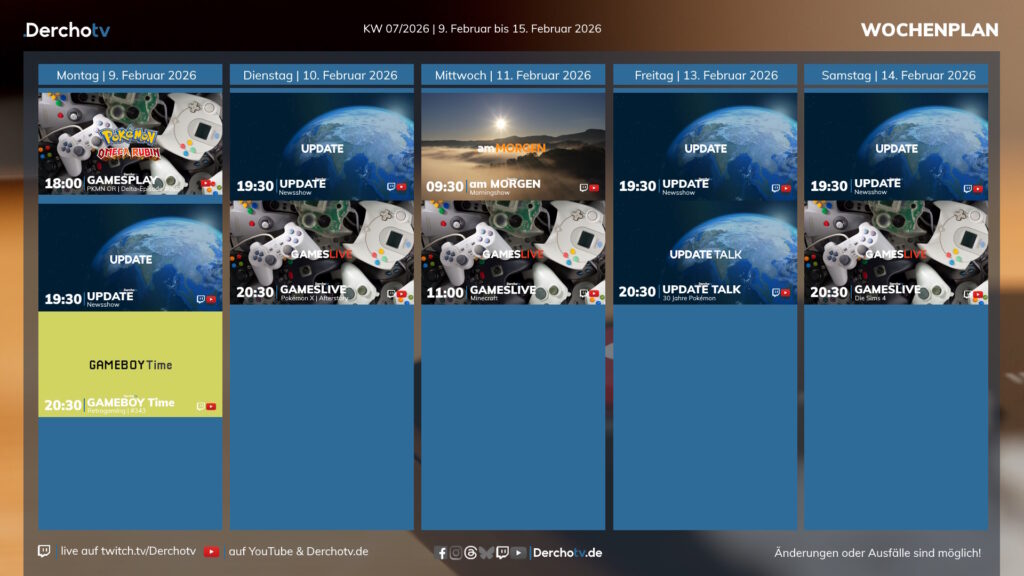This screenshot has width=1024, height=576.
Task: Click the Twitch icon on Monday's GAMEBOY Time card
Action: 200,407
